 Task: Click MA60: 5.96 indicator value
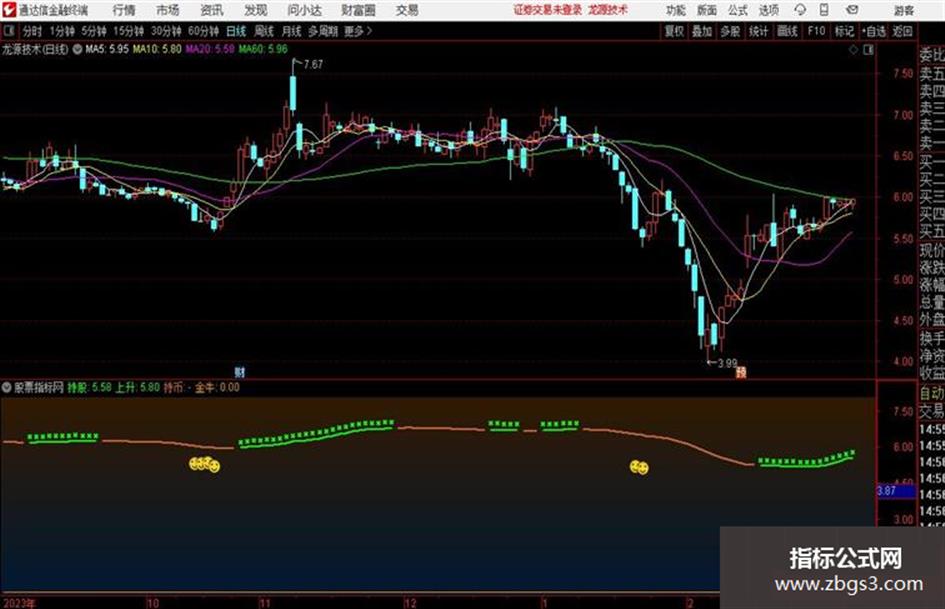[263, 49]
